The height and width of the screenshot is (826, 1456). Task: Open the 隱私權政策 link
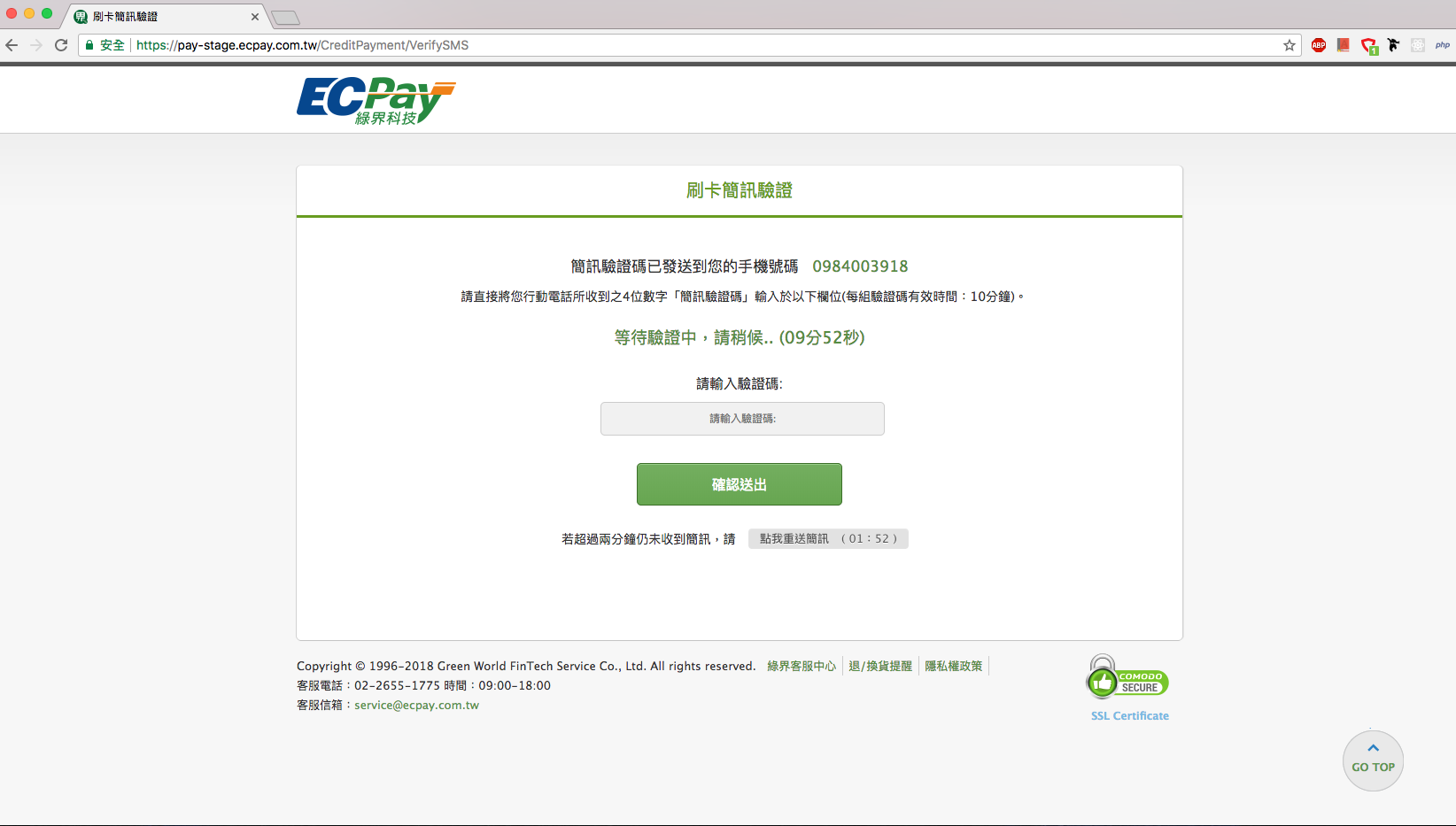pyautogui.click(x=954, y=666)
